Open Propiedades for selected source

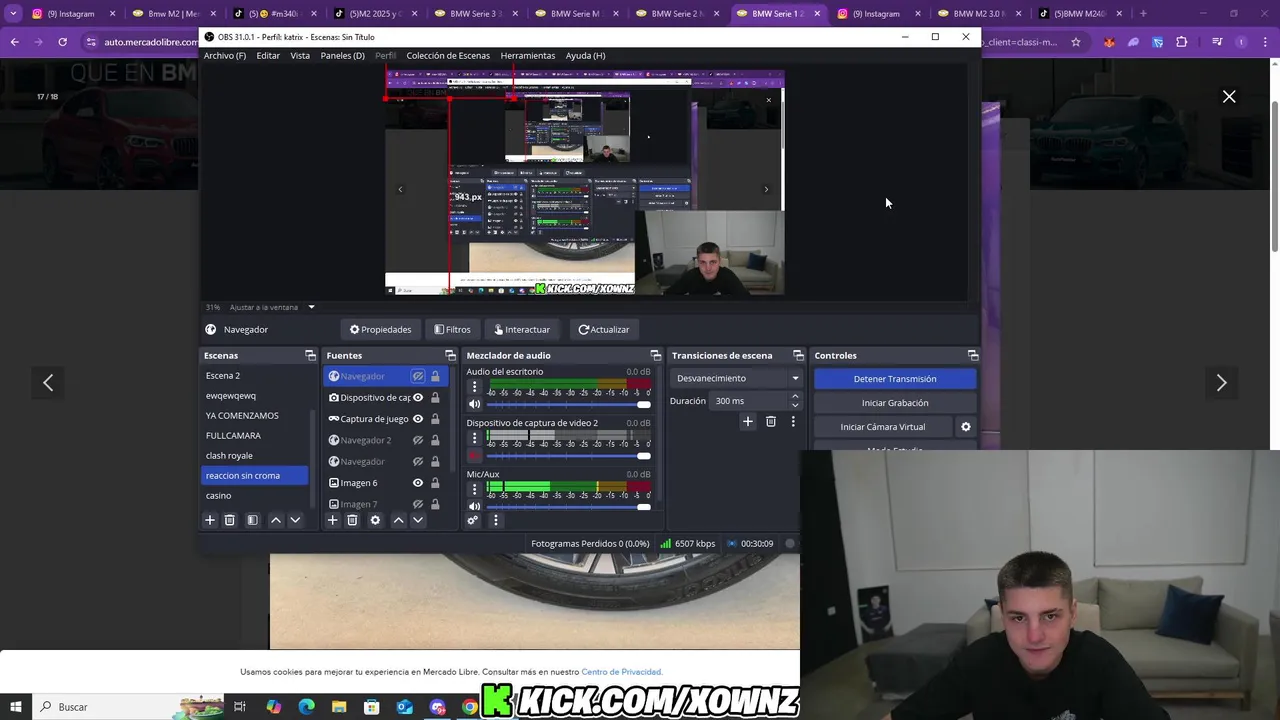(x=380, y=329)
